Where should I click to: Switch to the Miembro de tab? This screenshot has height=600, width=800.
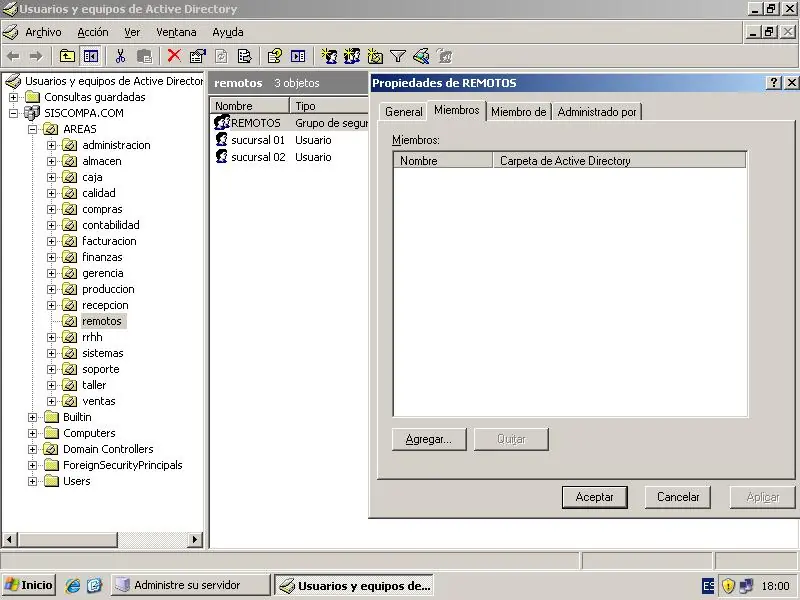pyautogui.click(x=518, y=112)
